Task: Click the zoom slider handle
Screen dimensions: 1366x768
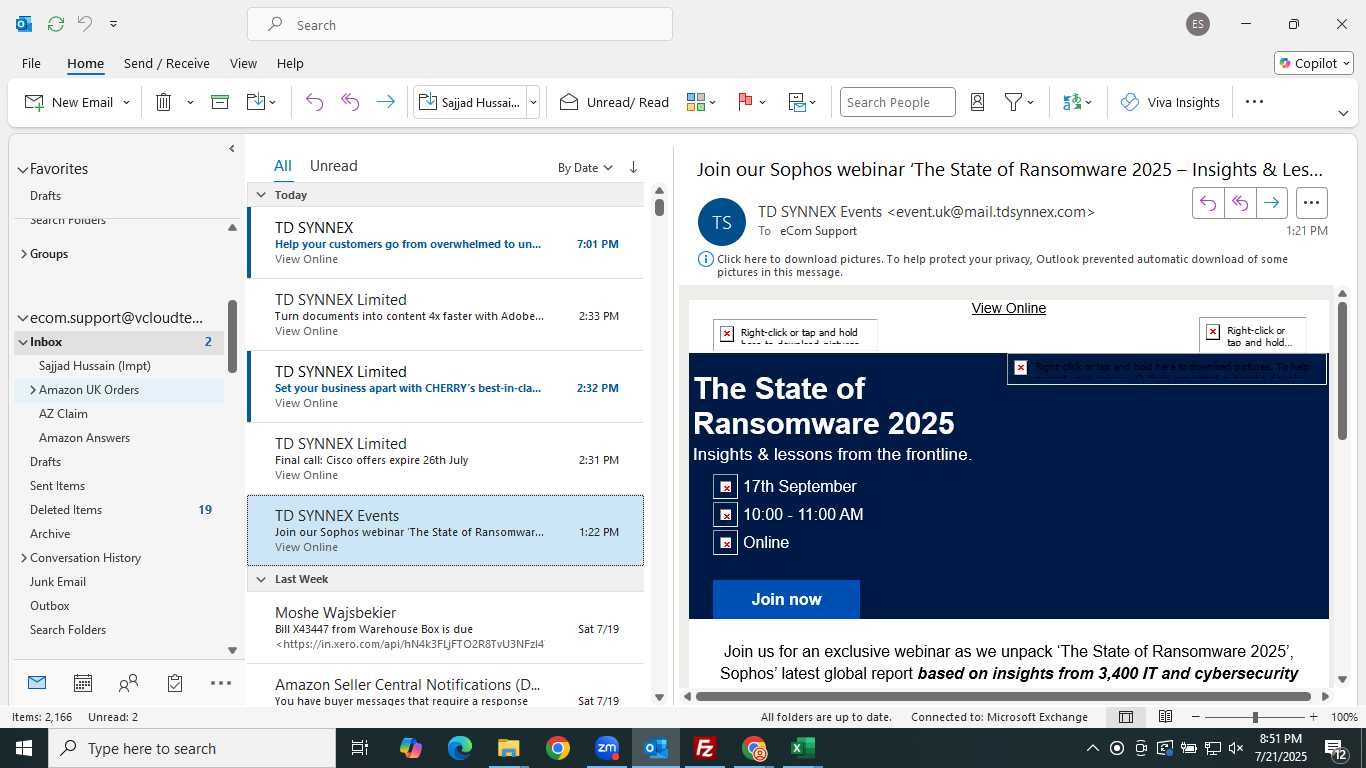Action: pos(1255,717)
